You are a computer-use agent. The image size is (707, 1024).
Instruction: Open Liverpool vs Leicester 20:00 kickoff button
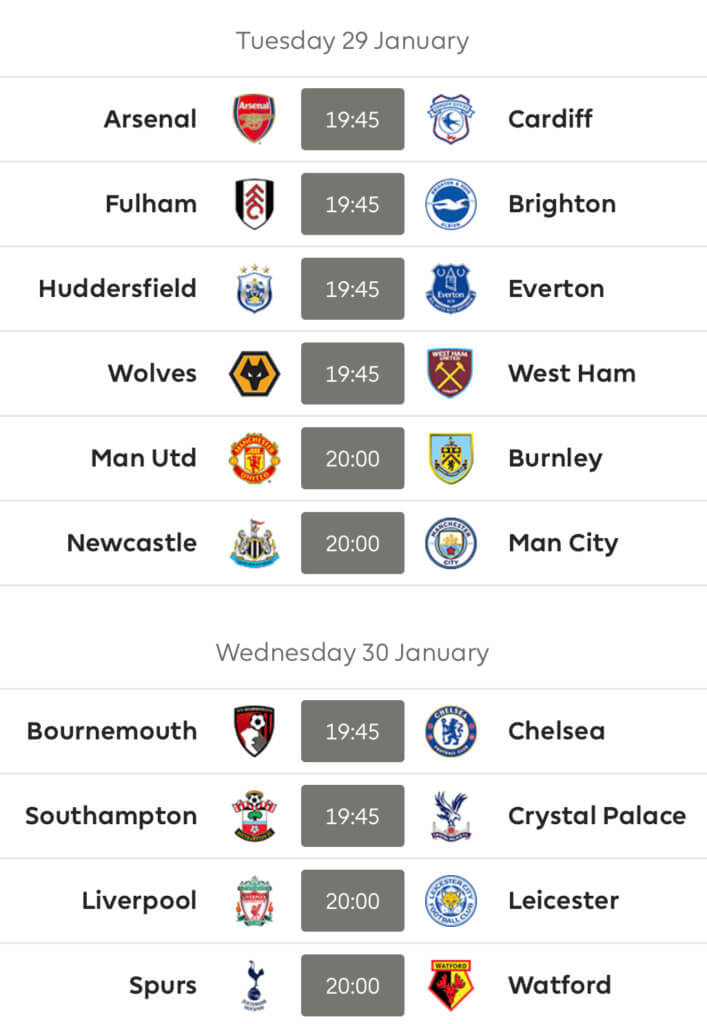[353, 901]
